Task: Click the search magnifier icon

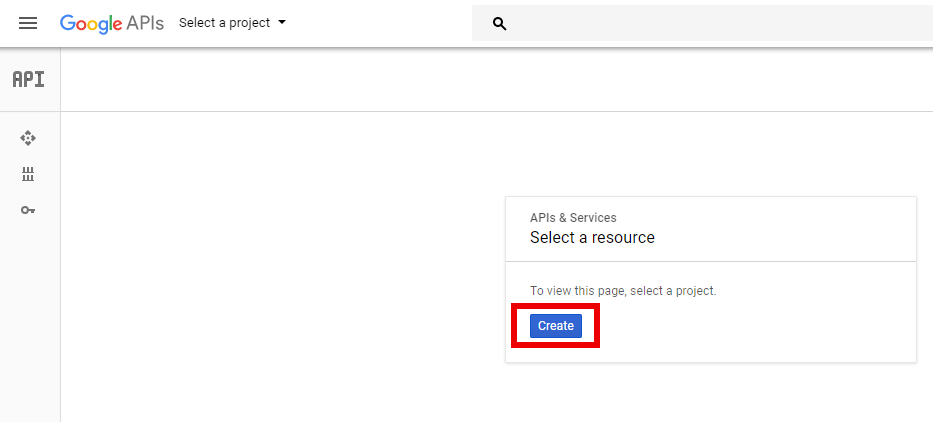Action: 500,24
